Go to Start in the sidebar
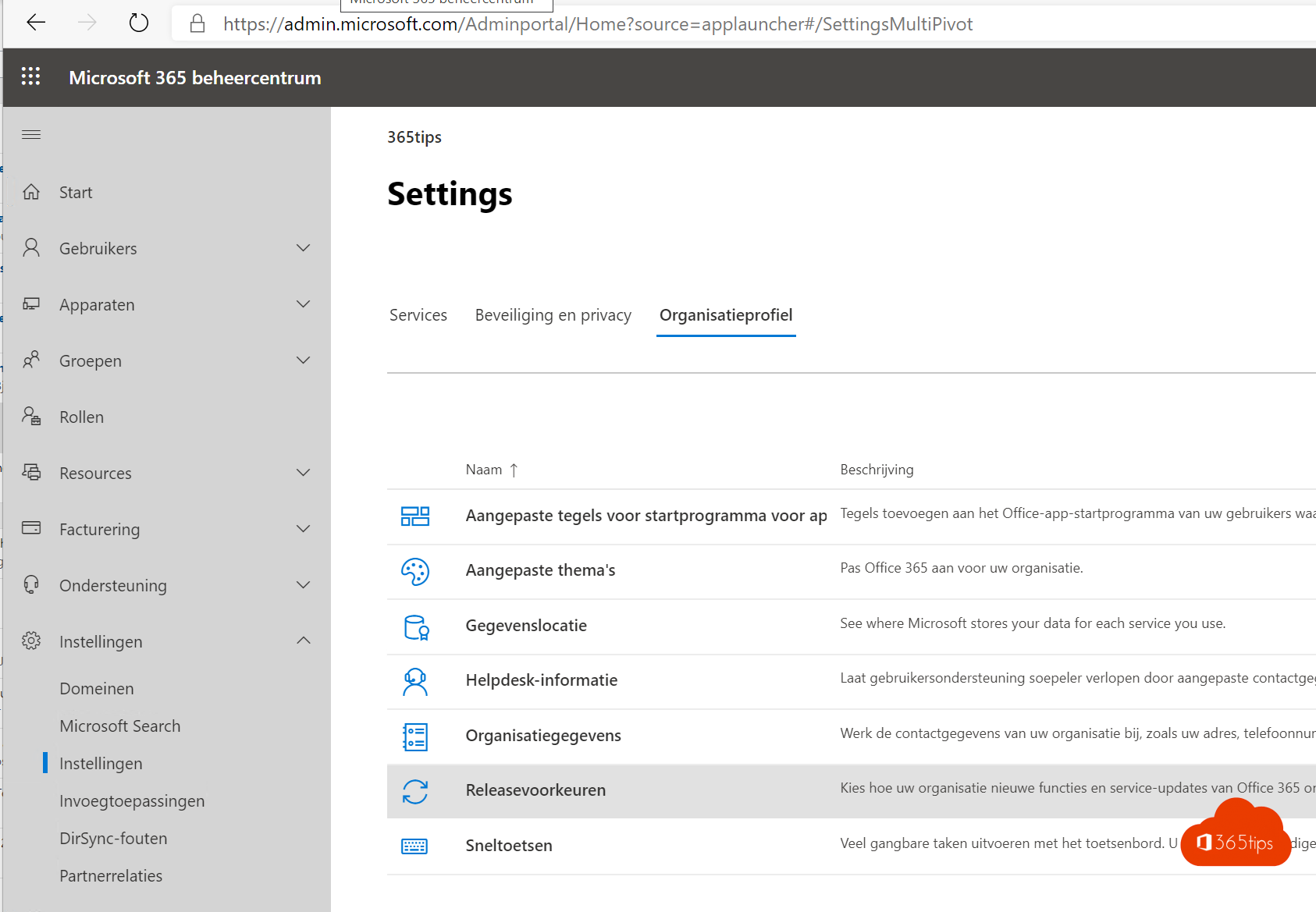This screenshot has width=1316, height=912. pos(76,192)
